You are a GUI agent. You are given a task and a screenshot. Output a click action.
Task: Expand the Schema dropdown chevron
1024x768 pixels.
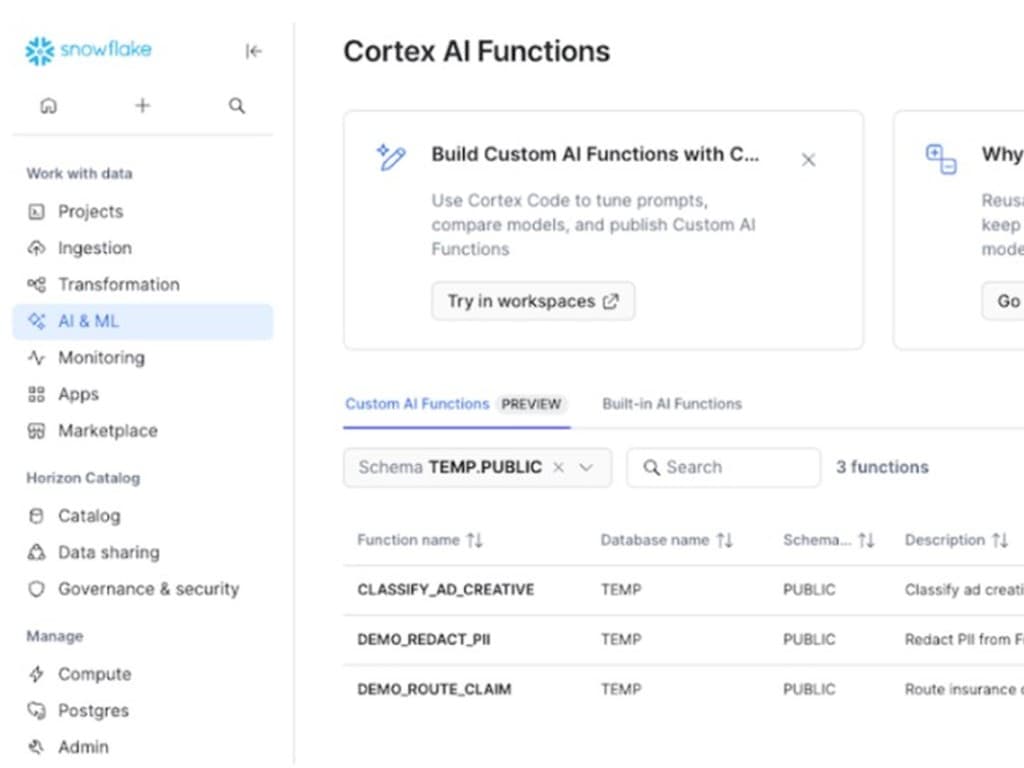click(586, 467)
